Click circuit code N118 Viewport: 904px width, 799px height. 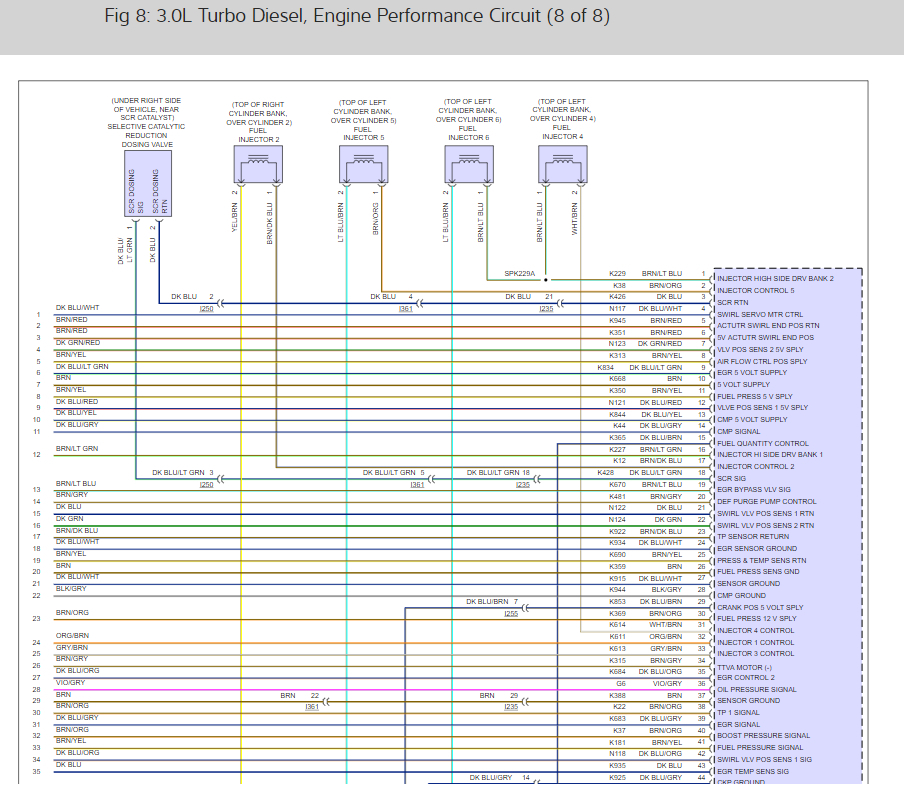[x=617, y=753]
